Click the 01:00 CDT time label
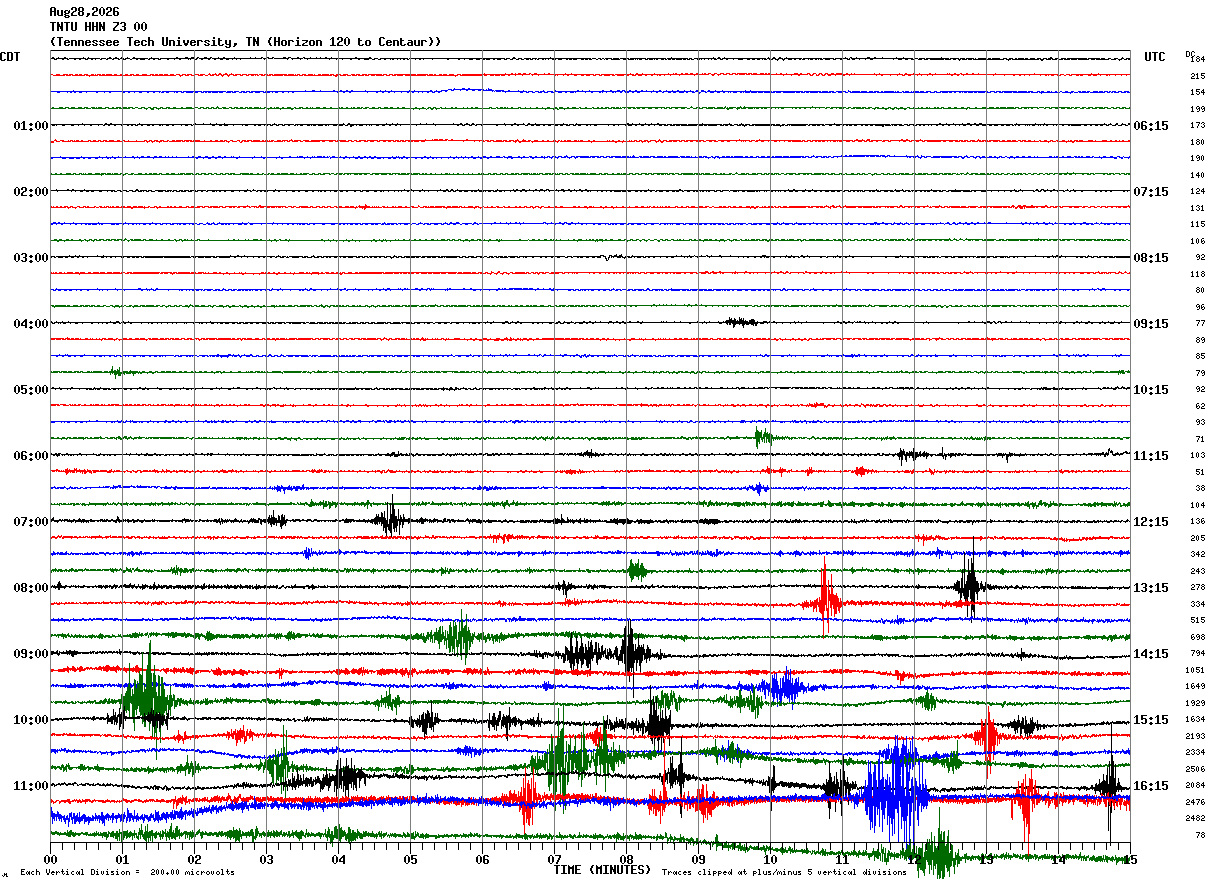The width and height of the screenshot is (1210, 886). (31, 126)
